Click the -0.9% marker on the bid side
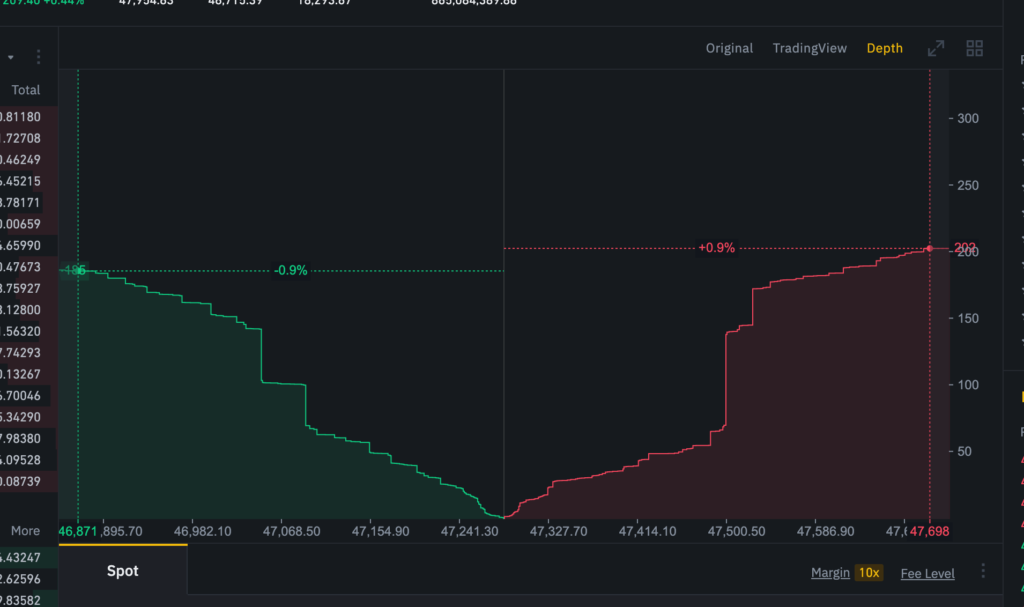 pos(291,270)
